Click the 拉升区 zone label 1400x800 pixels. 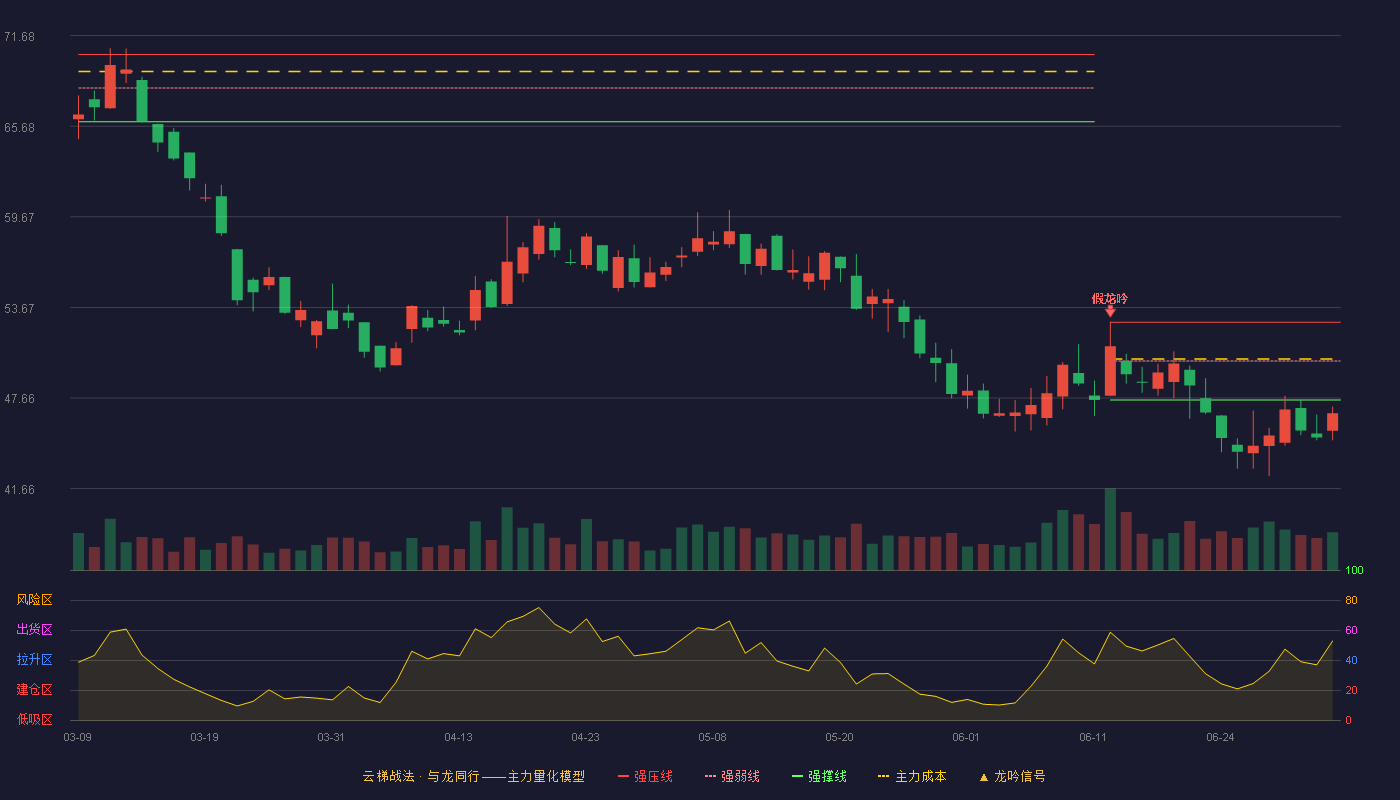[34, 660]
